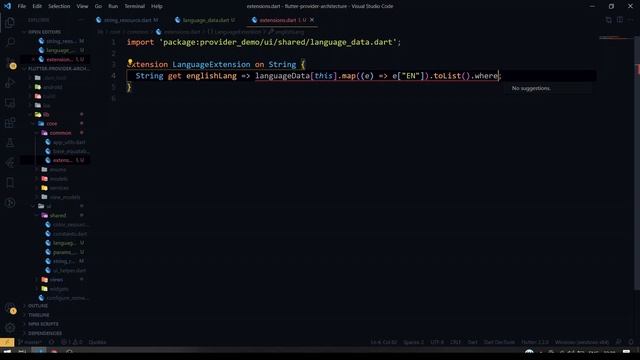640x360 pixels.
Task: Click the lightbulb quick fix icon
Action: coord(130,62)
